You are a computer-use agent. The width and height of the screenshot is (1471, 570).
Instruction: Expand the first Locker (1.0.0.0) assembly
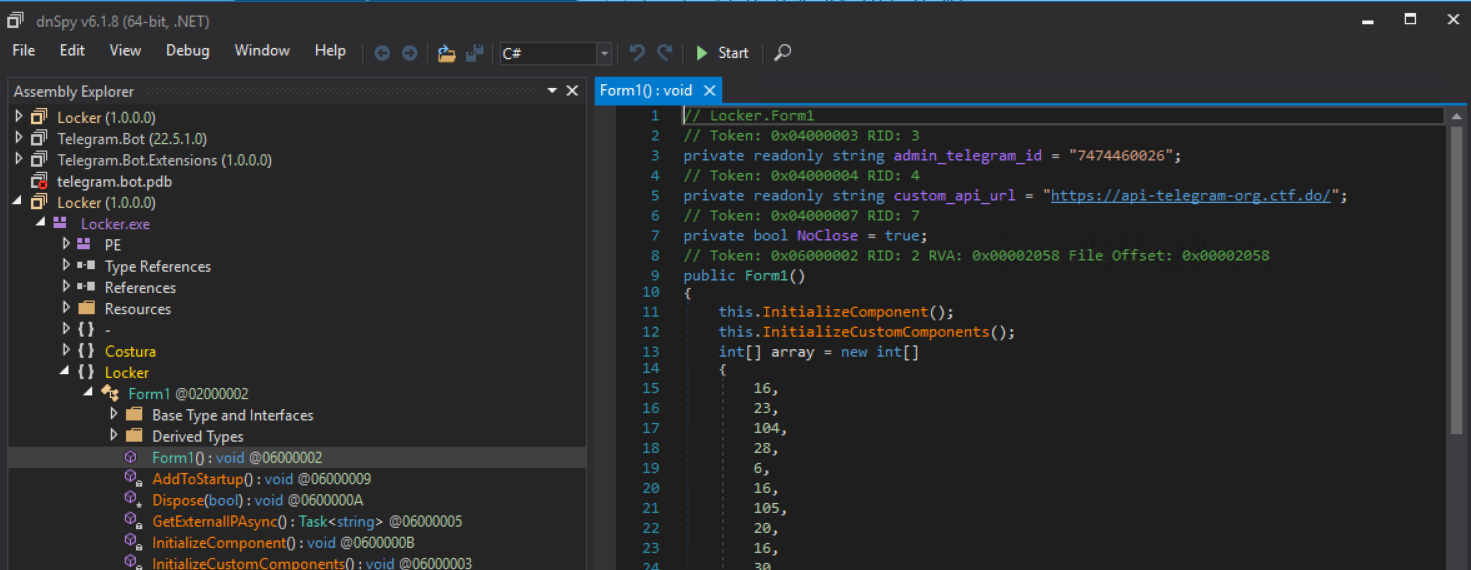tap(18, 117)
